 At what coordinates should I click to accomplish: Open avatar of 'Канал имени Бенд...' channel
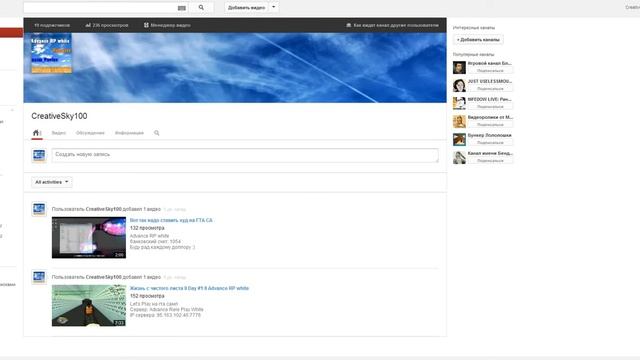click(x=459, y=157)
